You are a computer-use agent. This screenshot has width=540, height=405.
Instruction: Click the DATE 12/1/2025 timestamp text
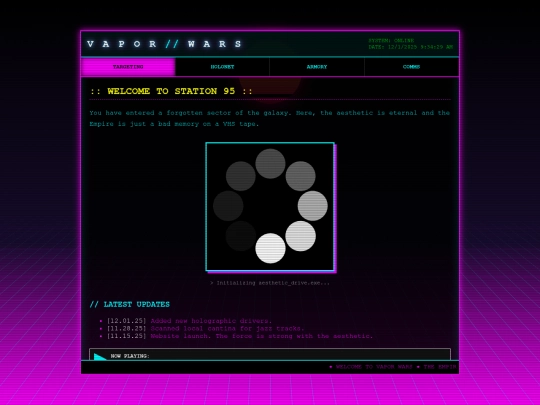tap(411, 47)
